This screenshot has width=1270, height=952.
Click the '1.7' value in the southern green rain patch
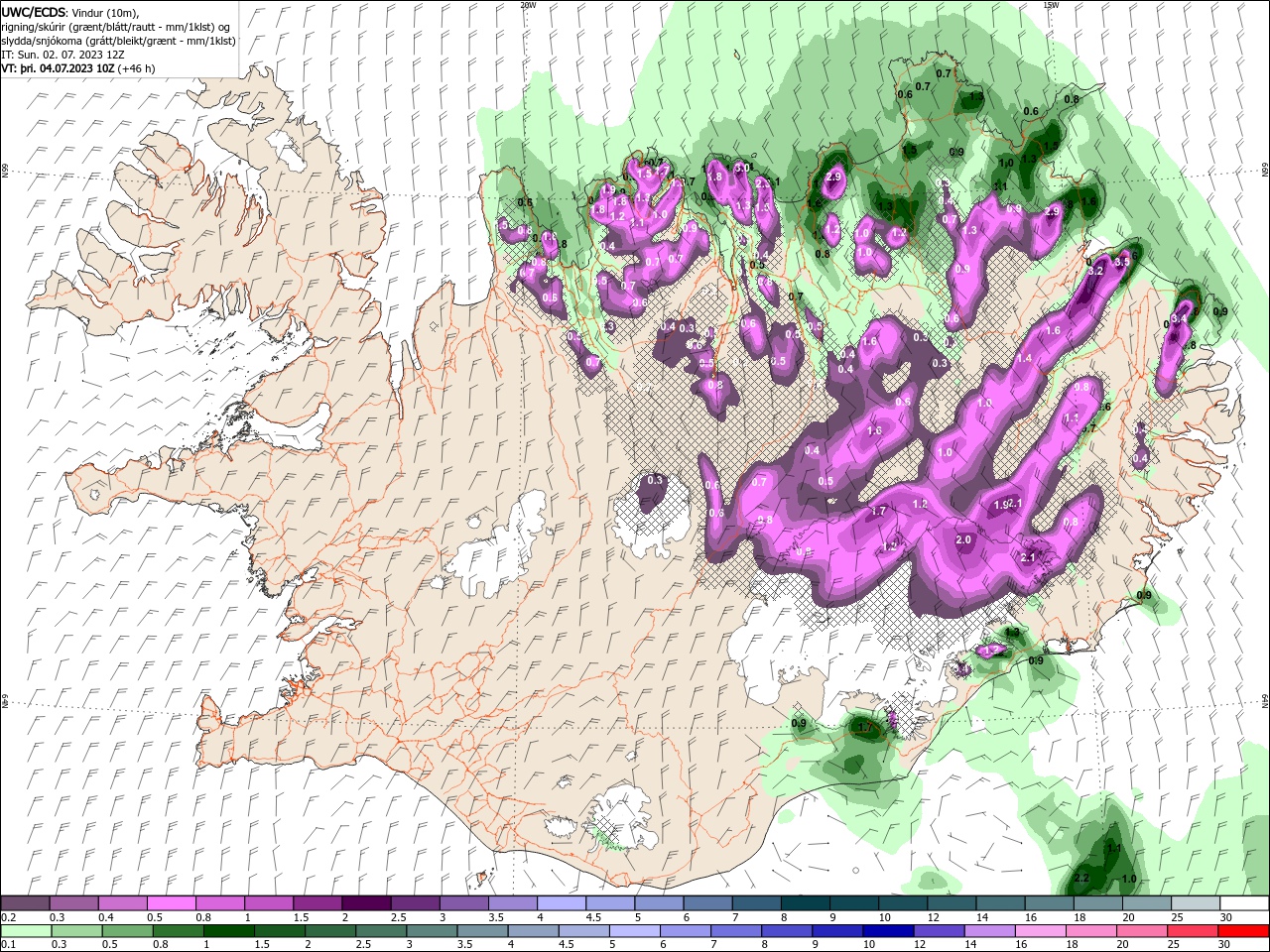click(864, 727)
